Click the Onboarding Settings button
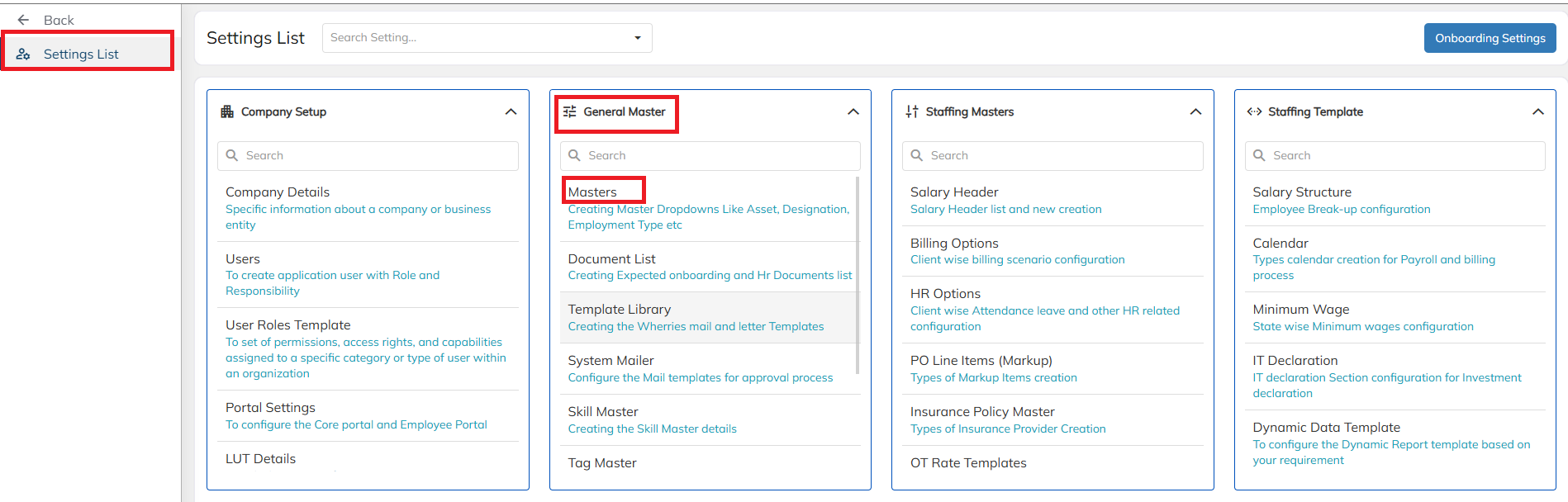1568x502 pixels. point(1490,38)
